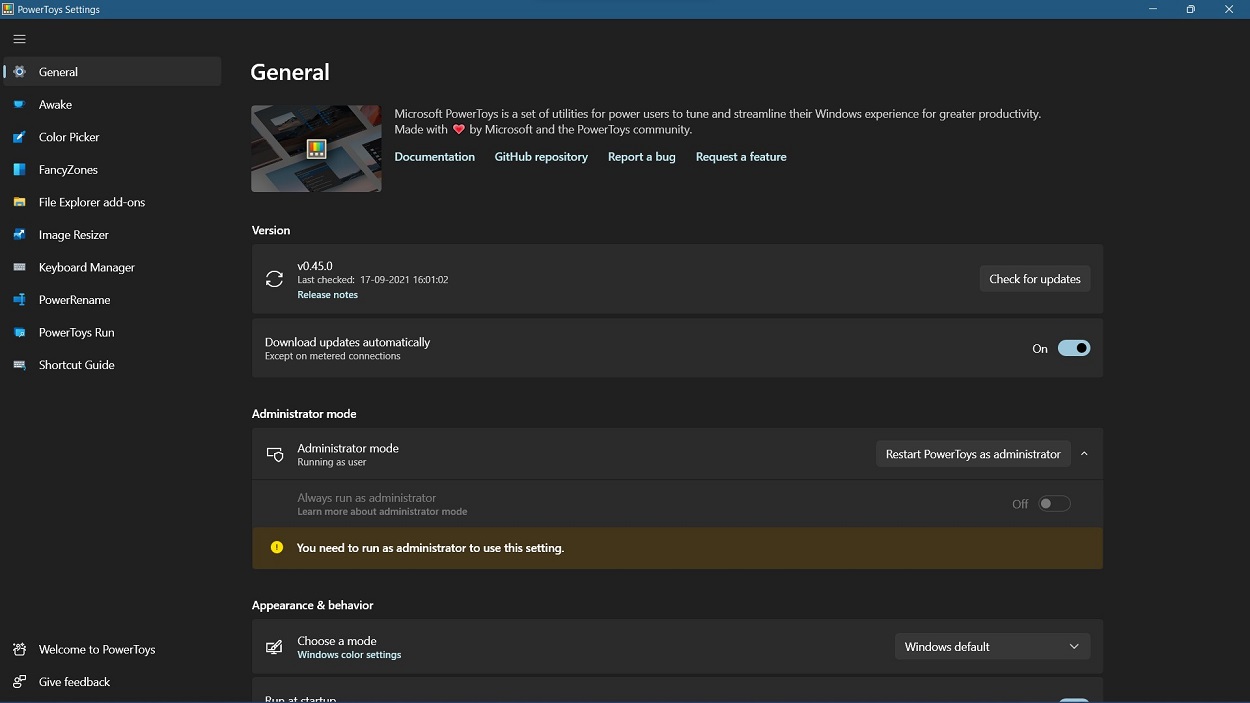Click the Report a bug link
Image resolution: width=1250 pixels, height=703 pixels.
coord(642,157)
